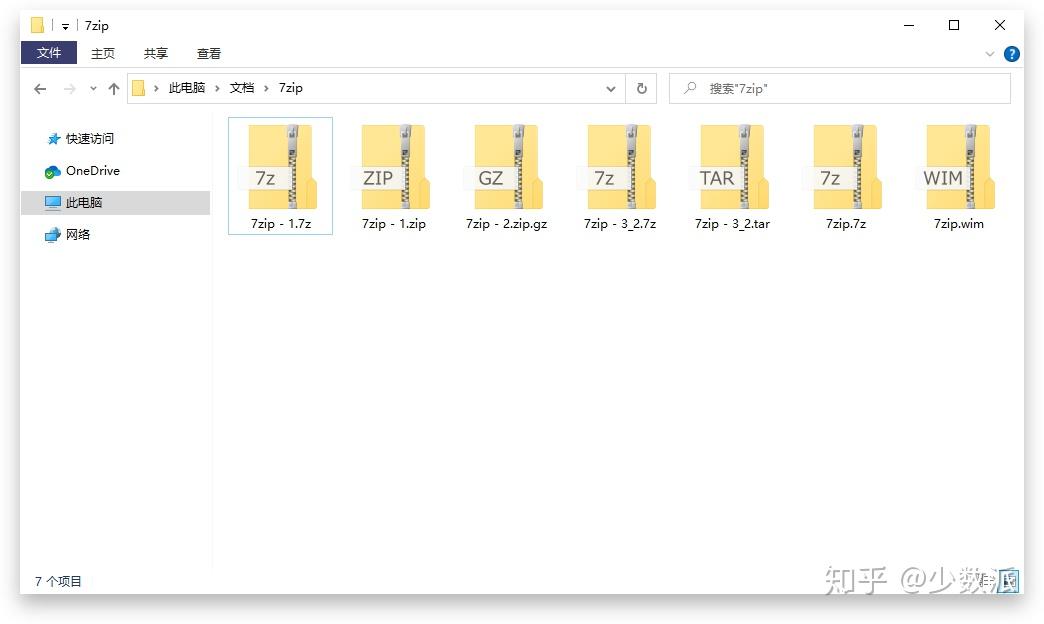Click the 7zip breadcrumb in the address bar
The image size is (1044, 624).
(x=290, y=88)
